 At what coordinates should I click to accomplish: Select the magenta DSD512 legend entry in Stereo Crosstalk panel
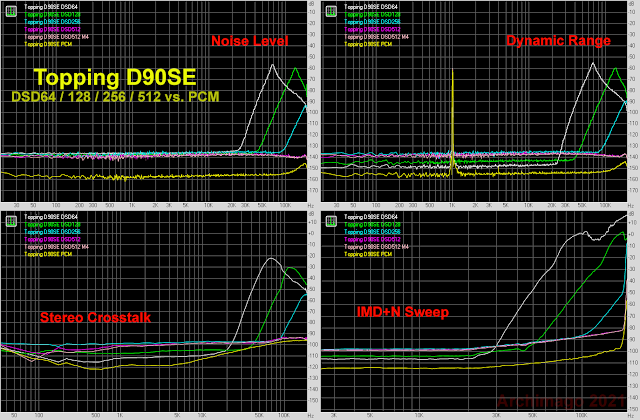click(x=52, y=239)
